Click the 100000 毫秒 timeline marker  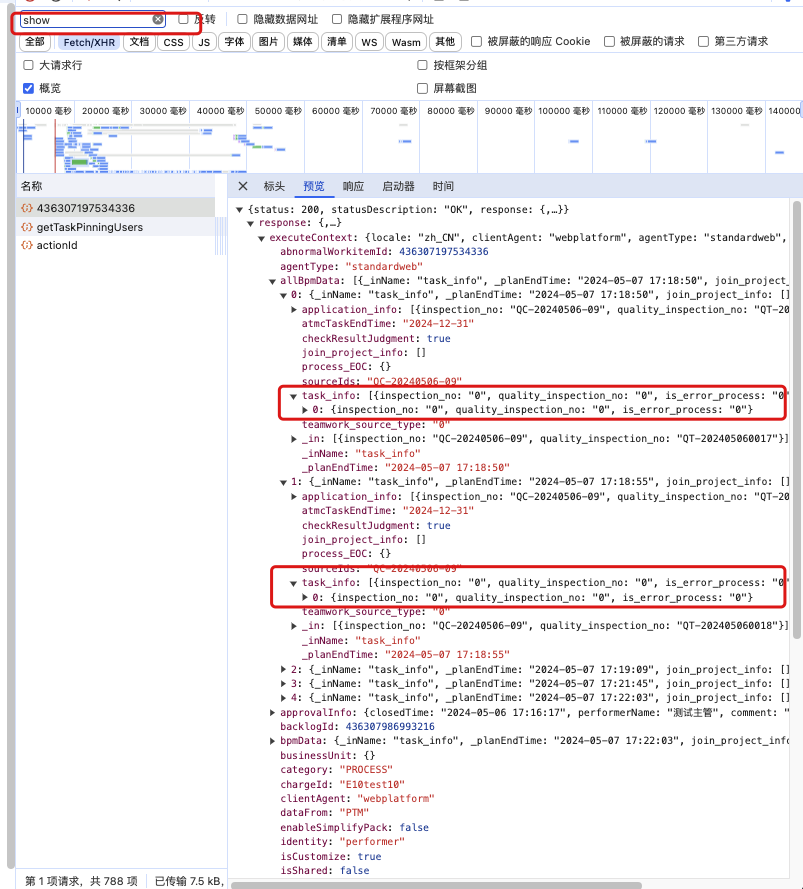tap(565, 111)
